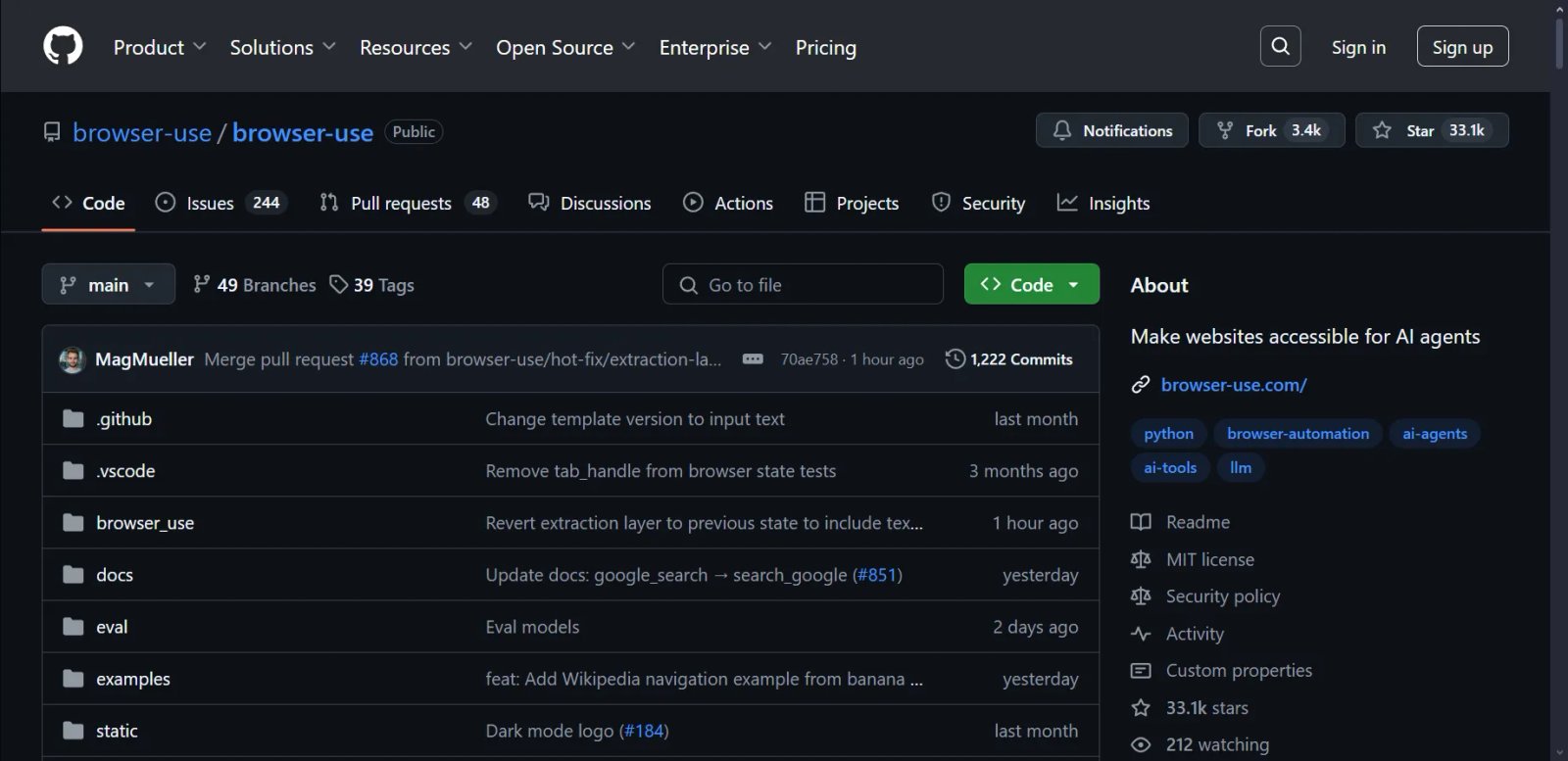Click the python topic tag
This screenshot has height=761, width=1568.
click(x=1169, y=434)
